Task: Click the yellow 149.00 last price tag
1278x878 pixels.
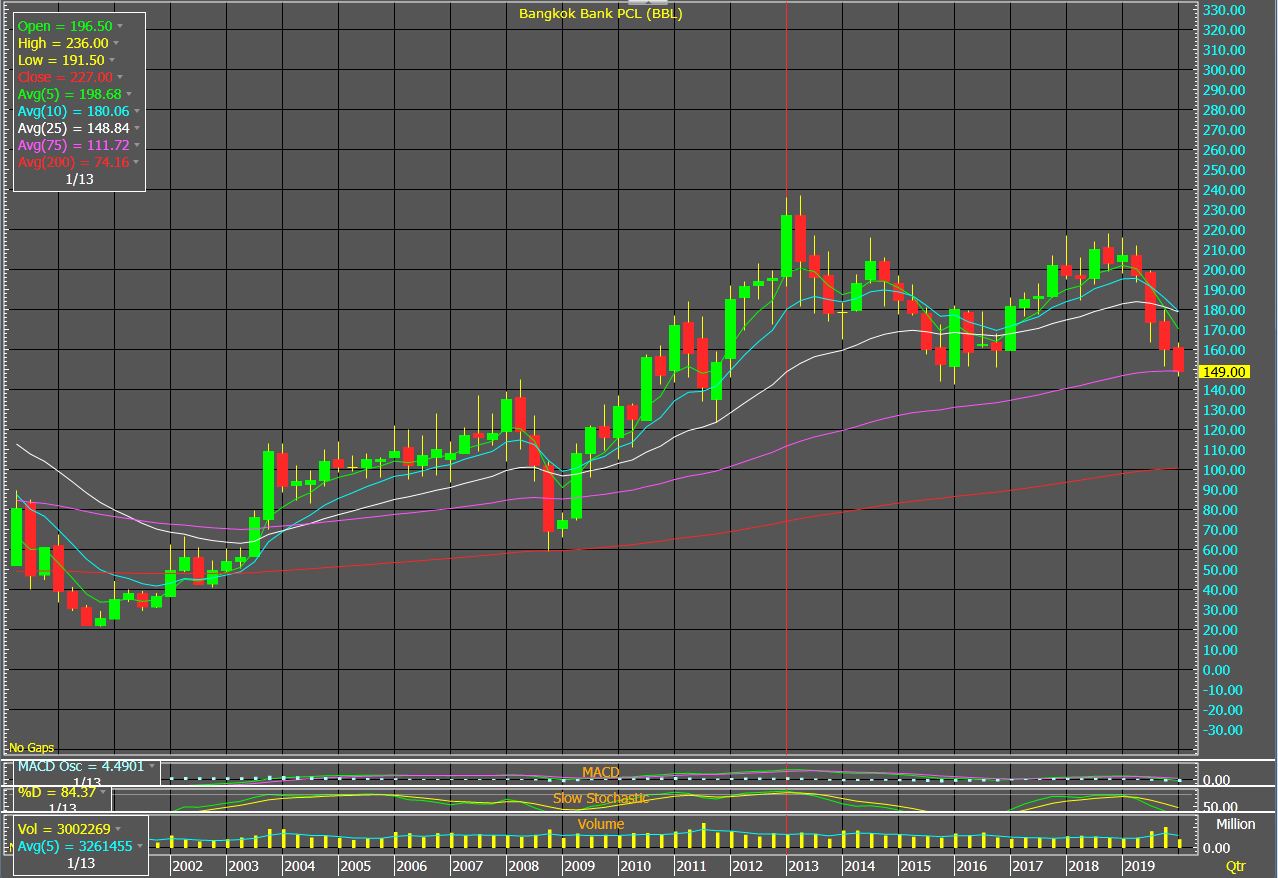Action: point(1225,372)
